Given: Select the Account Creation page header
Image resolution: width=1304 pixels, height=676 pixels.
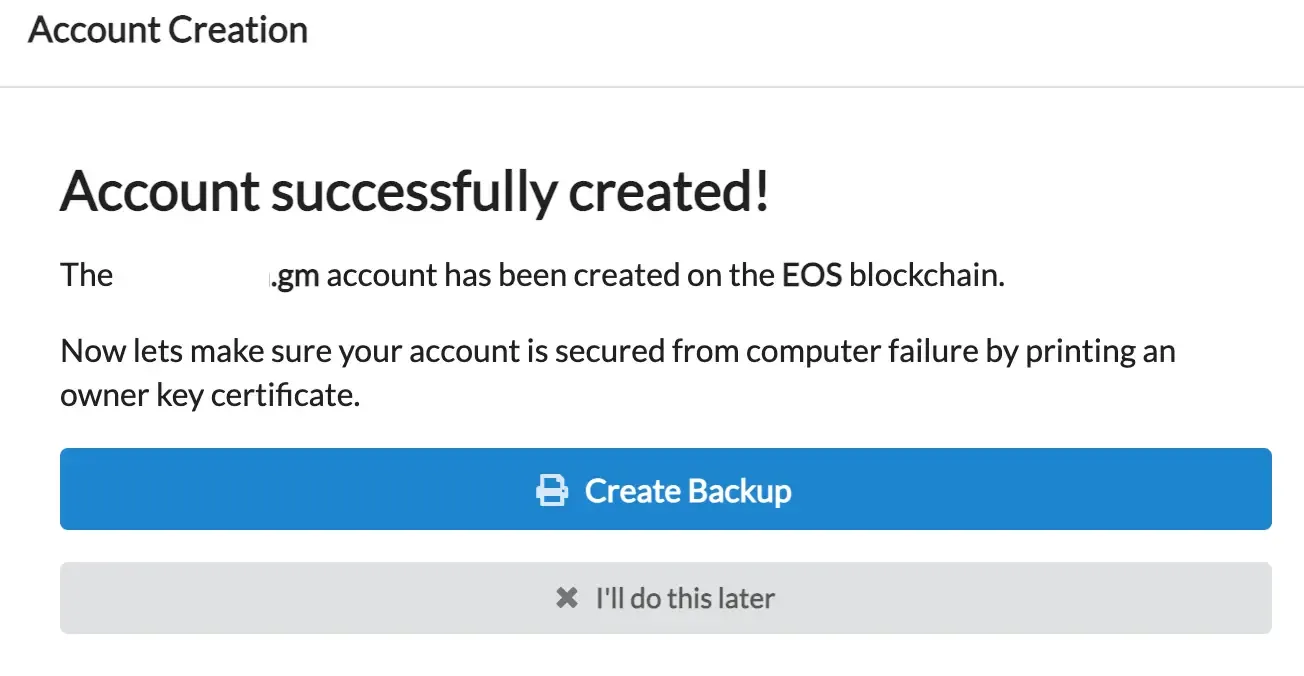Looking at the screenshot, I should 167,30.
